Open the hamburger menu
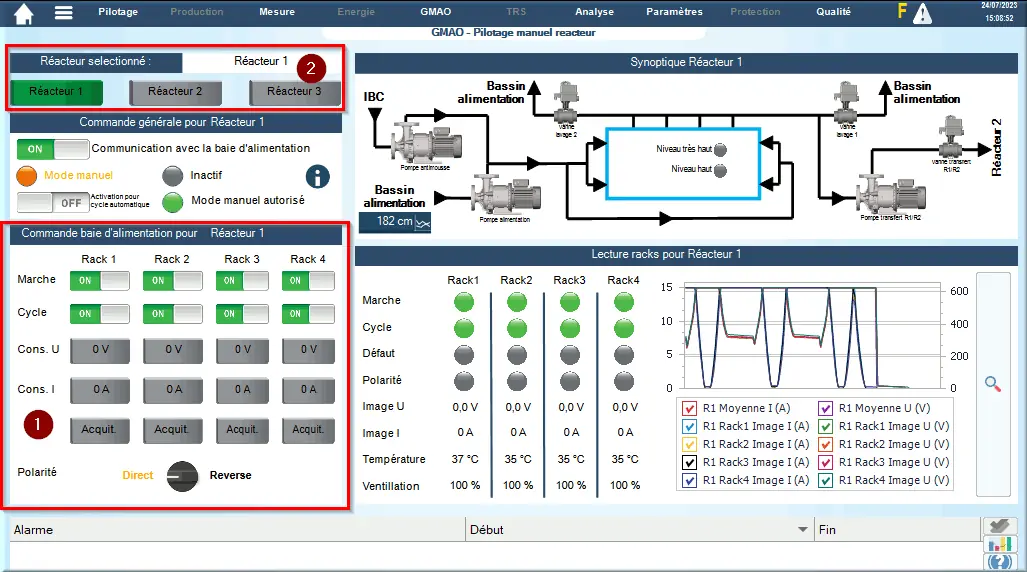 (x=64, y=12)
